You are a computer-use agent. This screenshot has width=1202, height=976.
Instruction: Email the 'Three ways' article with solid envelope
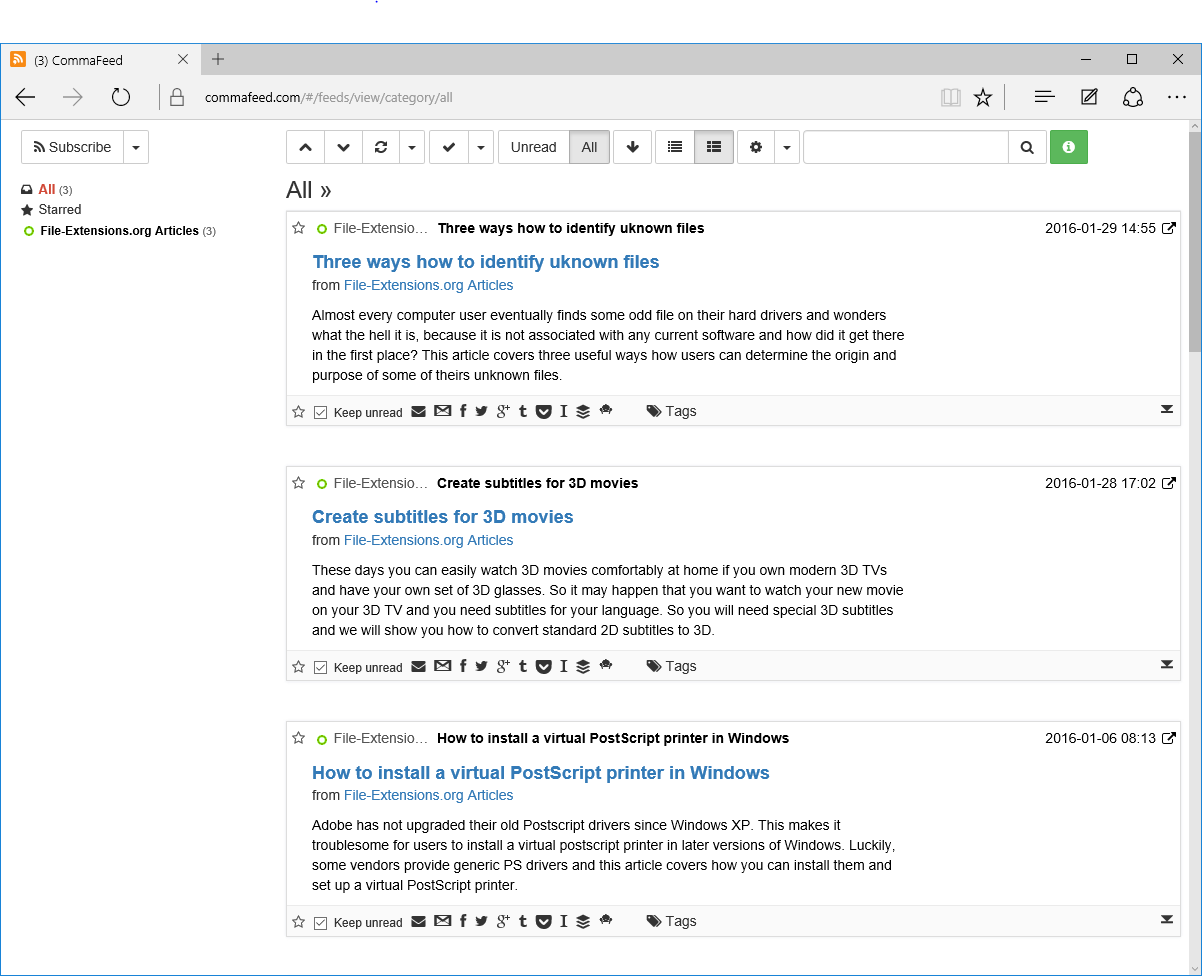click(419, 411)
